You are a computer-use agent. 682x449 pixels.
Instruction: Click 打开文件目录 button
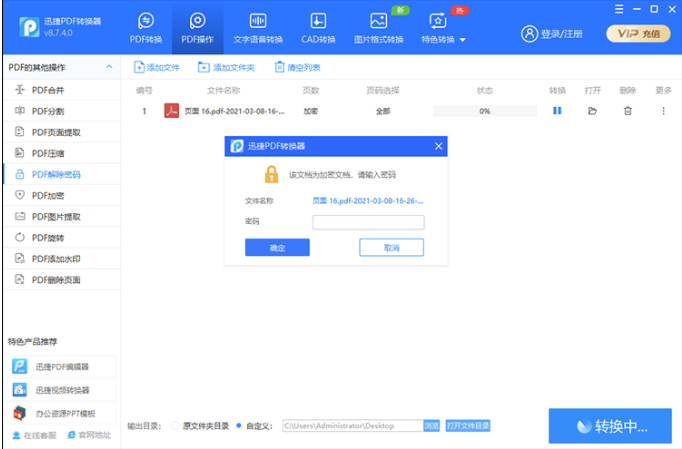click(468, 426)
